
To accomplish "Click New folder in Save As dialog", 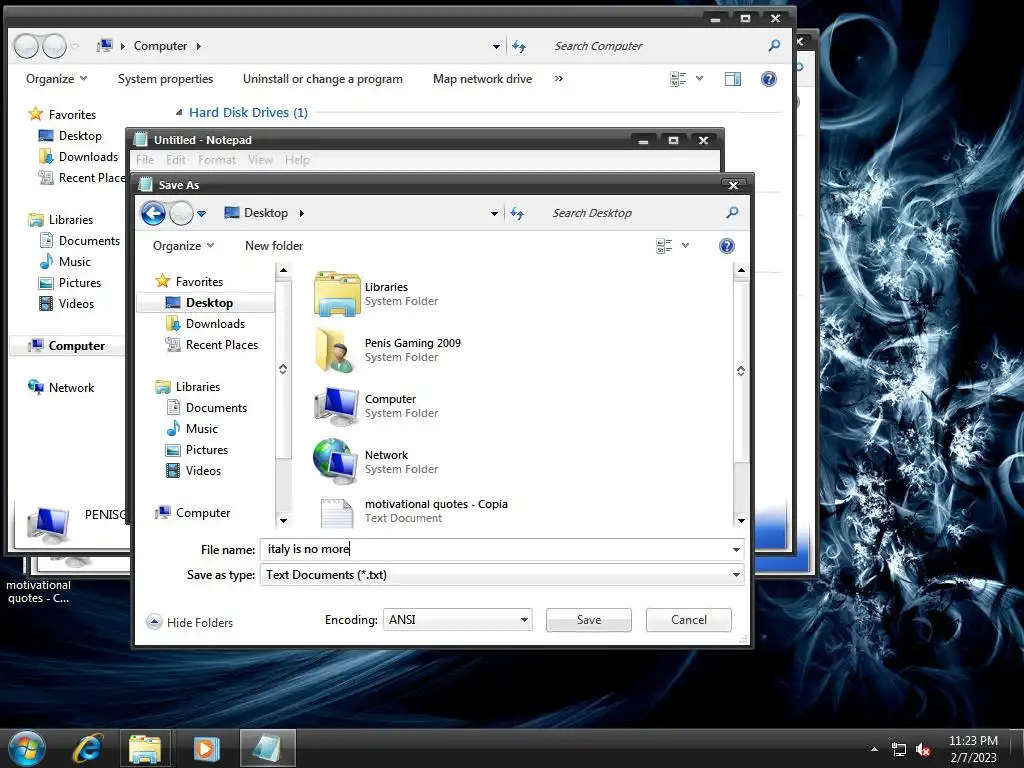I will (x=274, y=246).
